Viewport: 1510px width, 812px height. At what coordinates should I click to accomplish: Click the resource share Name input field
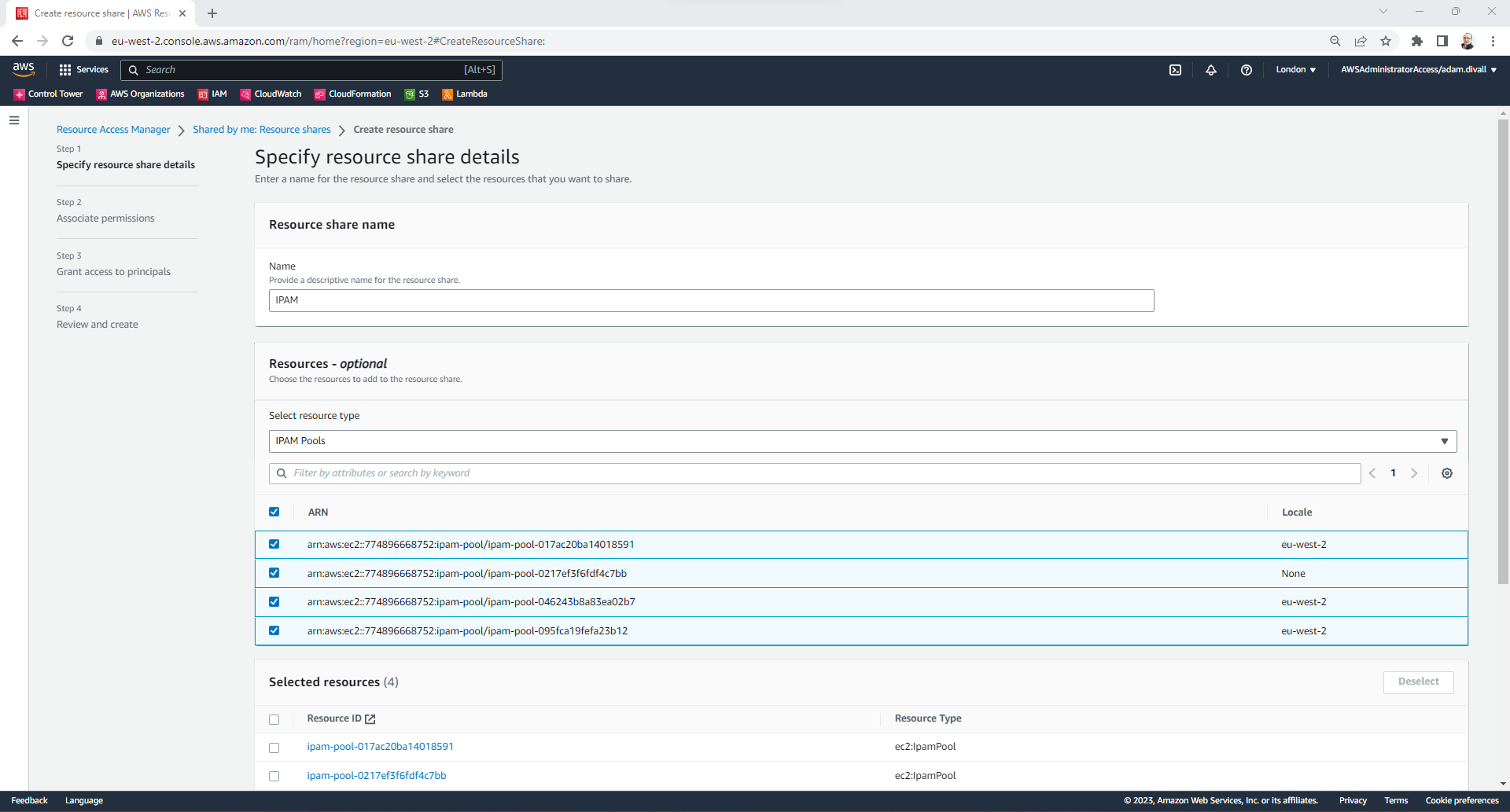pos(712,301)
